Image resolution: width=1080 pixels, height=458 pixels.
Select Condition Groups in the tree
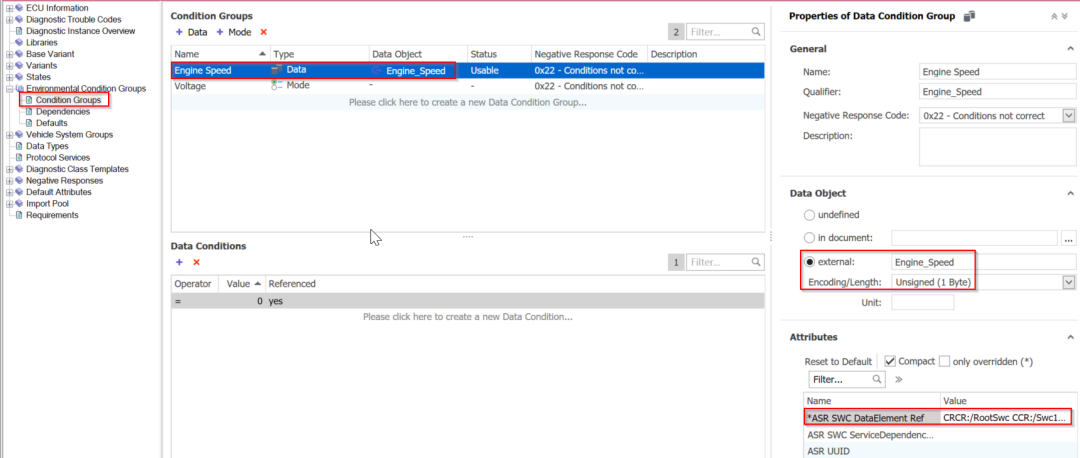click(68, 101)
